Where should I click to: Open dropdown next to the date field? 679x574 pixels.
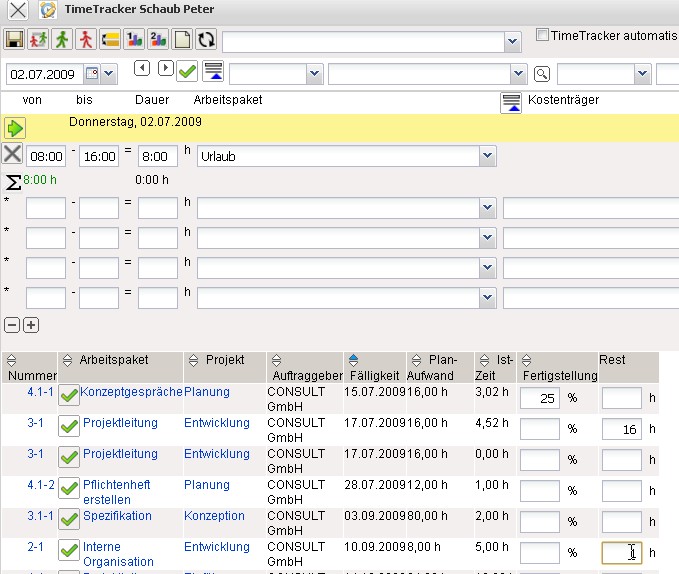pos(109,74)
